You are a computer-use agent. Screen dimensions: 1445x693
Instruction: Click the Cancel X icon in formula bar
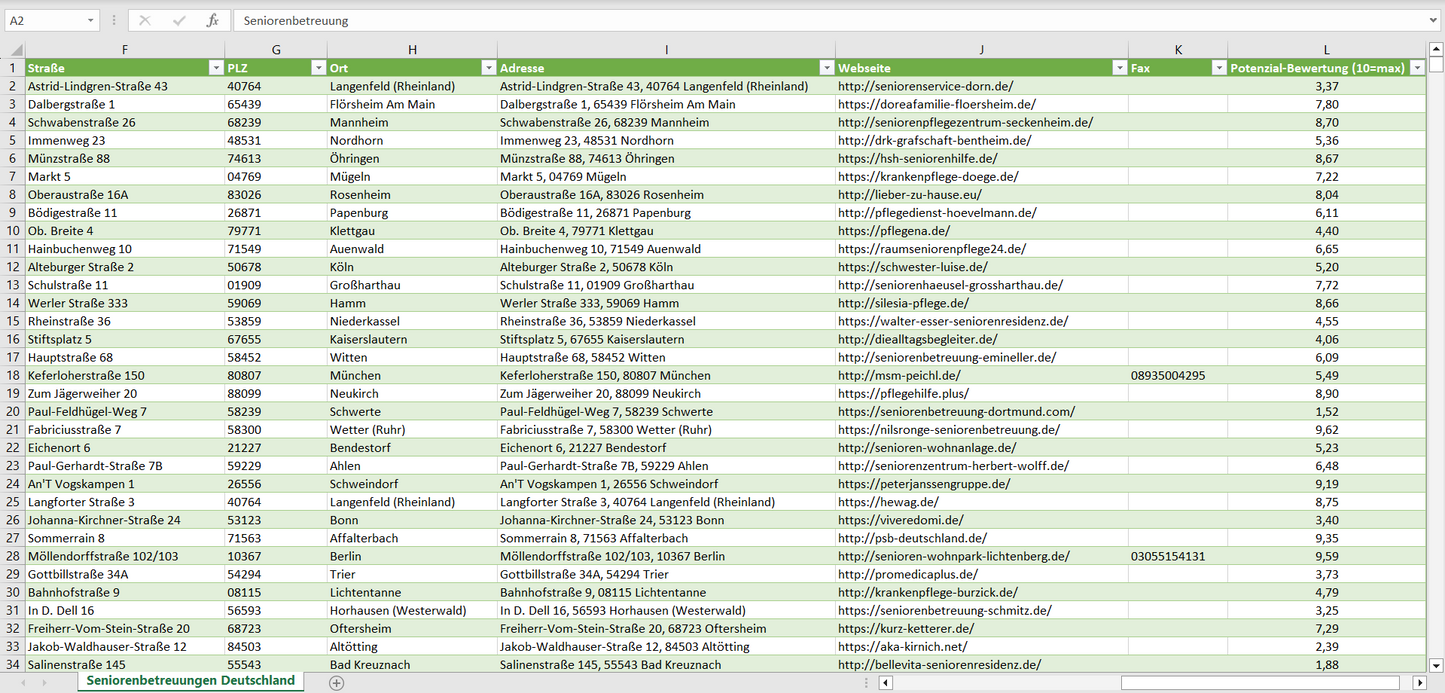click(145, 20)
